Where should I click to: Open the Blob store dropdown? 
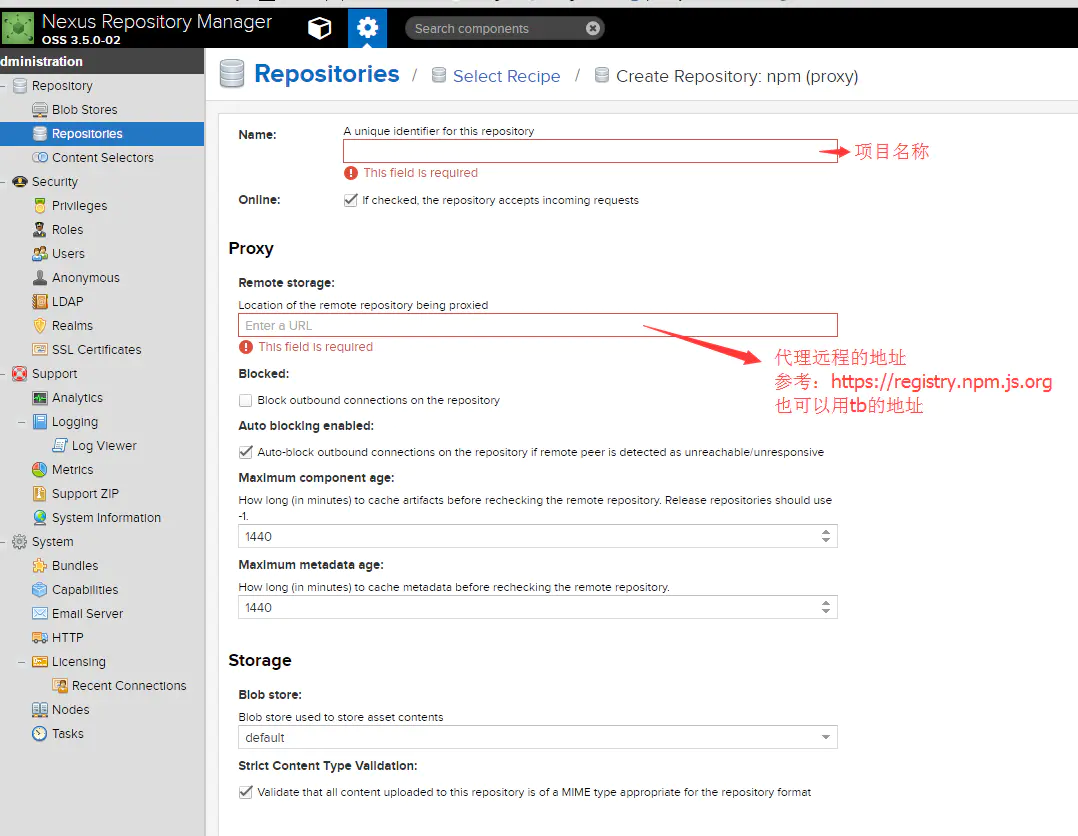coord(826,738)
